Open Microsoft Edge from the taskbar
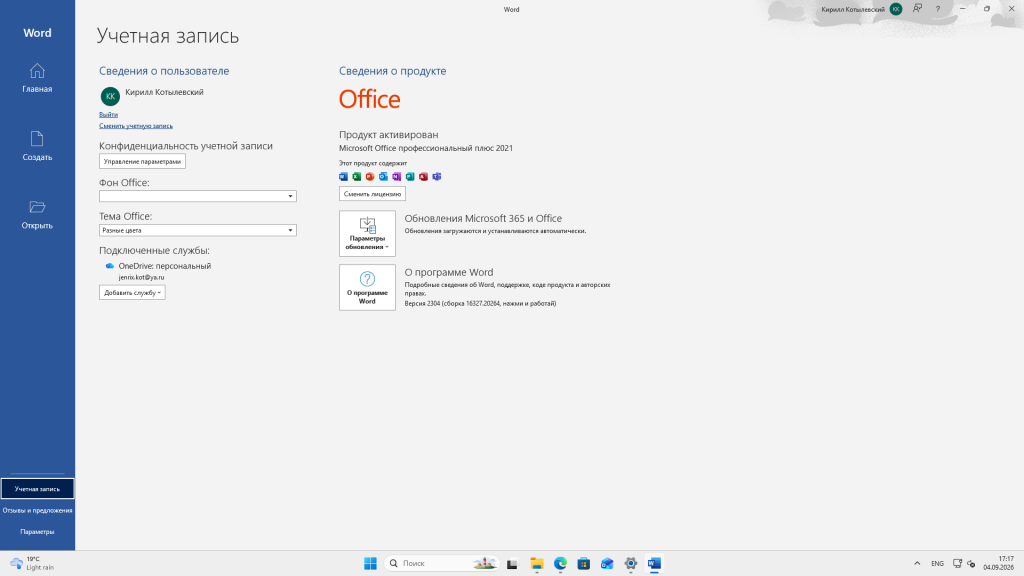This screenshot has height=576, width=1024. point(560,563)
